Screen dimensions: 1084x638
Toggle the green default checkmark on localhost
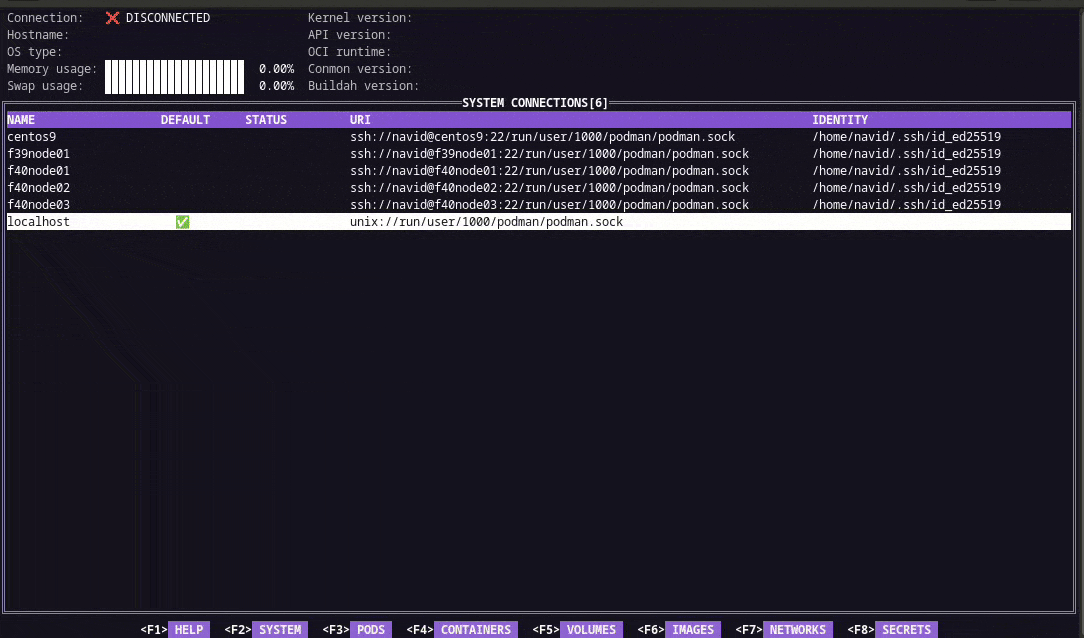point(183,222)
